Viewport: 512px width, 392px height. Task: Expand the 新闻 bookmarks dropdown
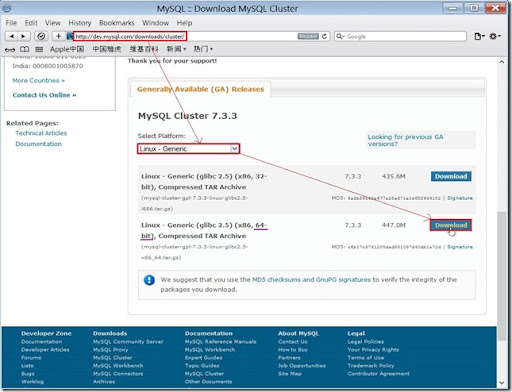176,49
